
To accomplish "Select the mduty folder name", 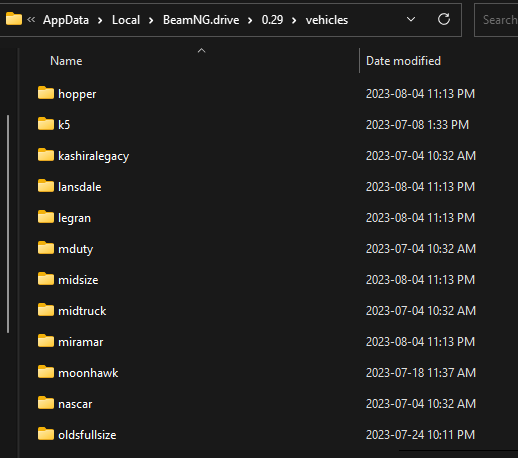I will pos(76,249).
